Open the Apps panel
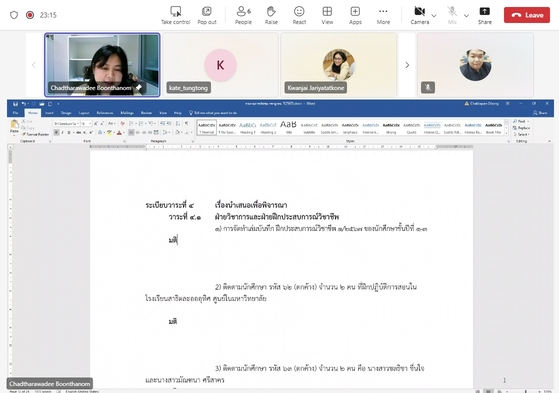Viewport: 559px width, 393px height. point(355,15)
